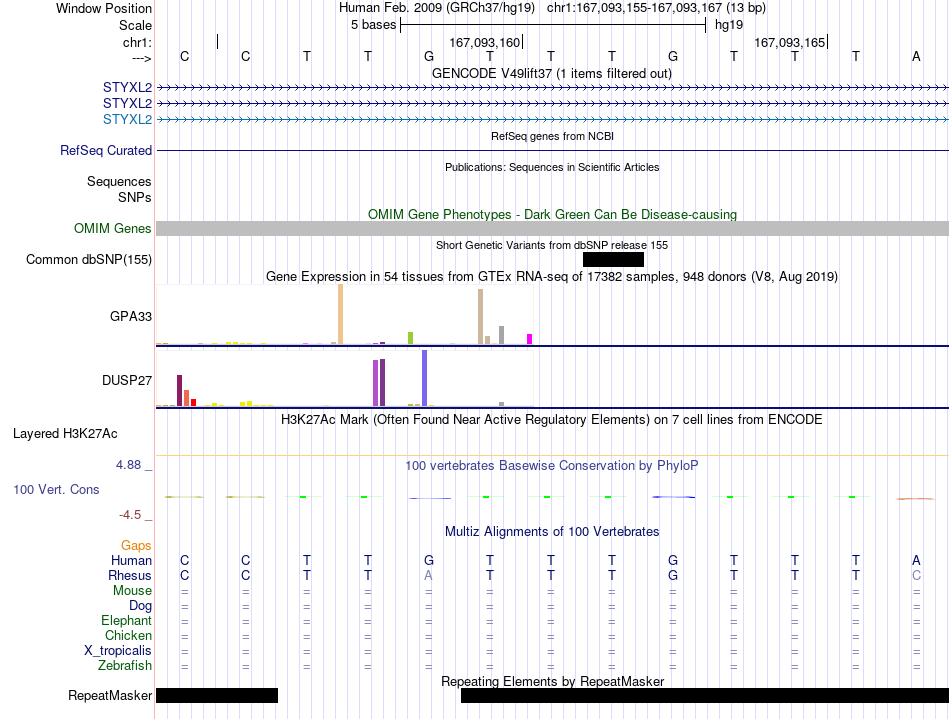
Task: Click 'Short Genetic Variants from dbSNP release 155'
Action: (552, 245)
